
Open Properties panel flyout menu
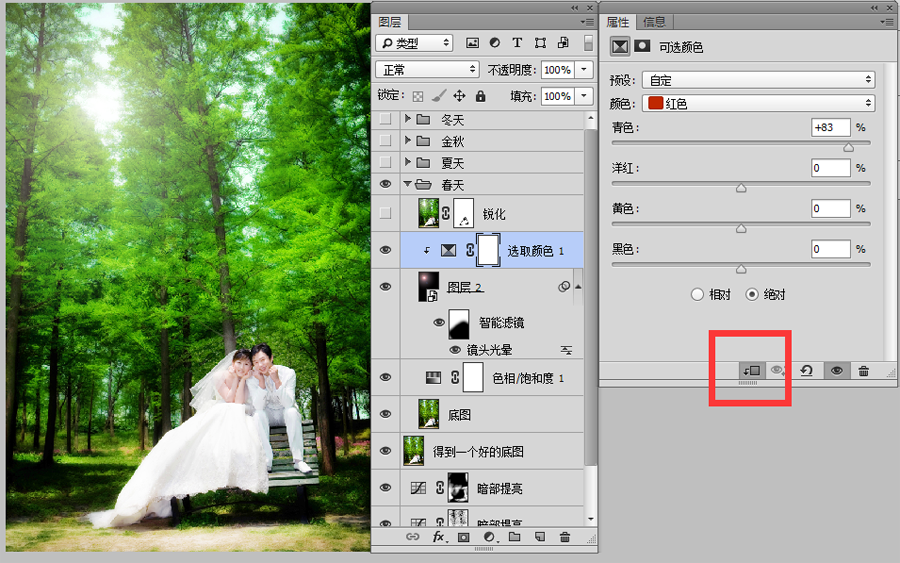[886, 22]
